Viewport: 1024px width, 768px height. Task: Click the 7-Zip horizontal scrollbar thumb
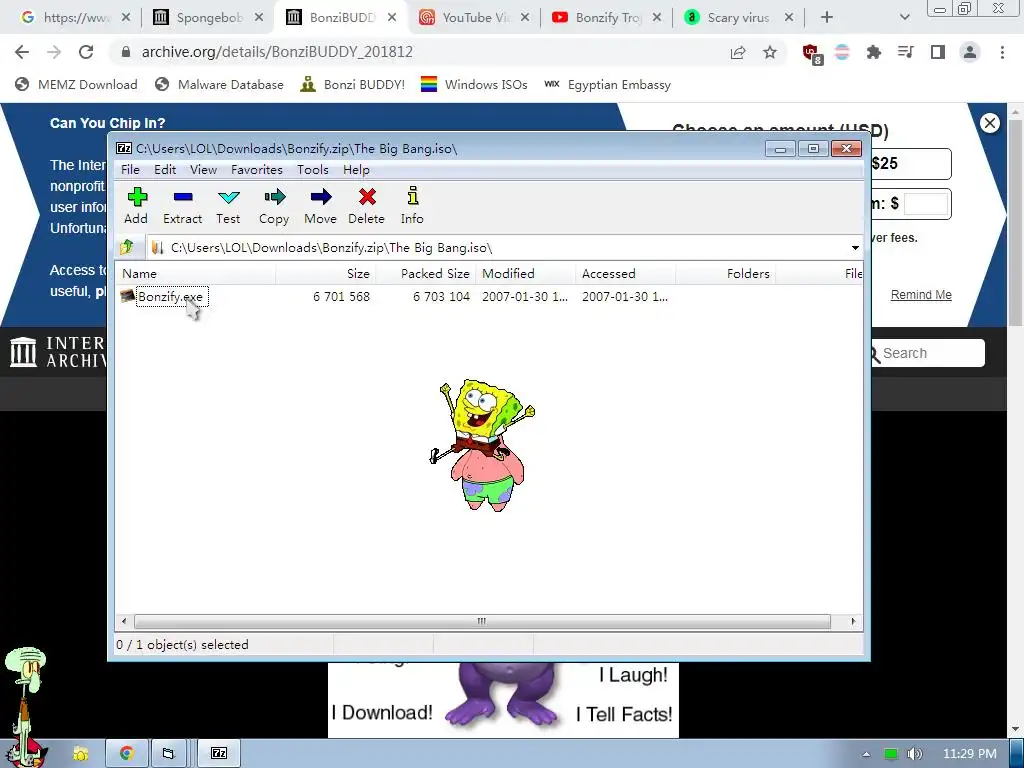pos(482,621)
